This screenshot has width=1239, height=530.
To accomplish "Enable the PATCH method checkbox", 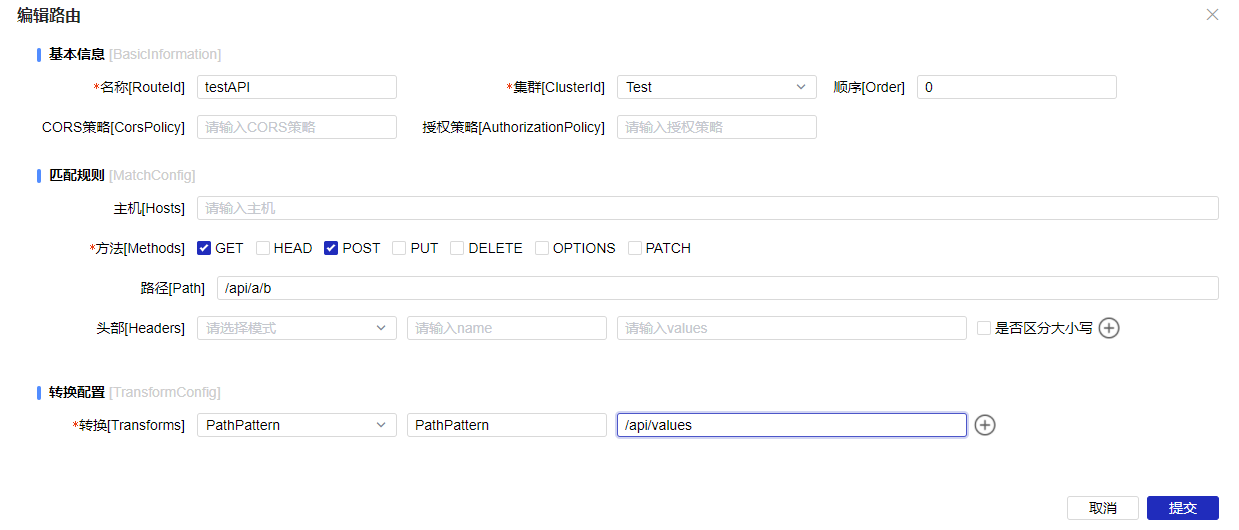I will (x=635, y=248).
